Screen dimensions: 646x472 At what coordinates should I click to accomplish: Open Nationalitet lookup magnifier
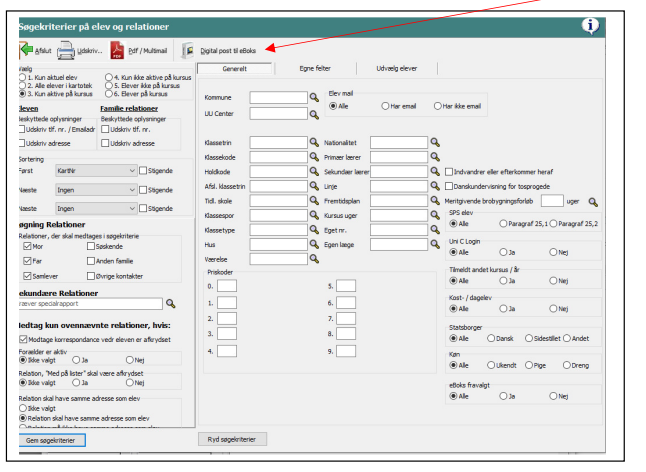coord(435,143)
